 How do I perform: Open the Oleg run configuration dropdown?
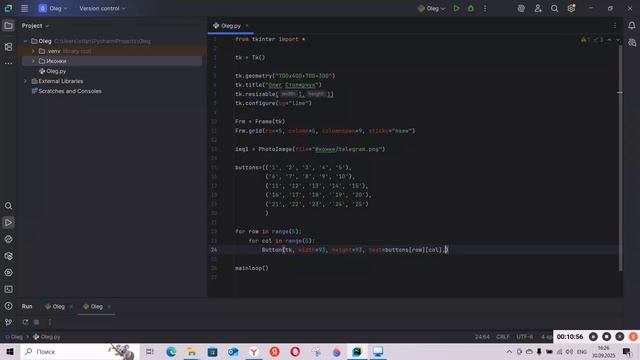[431, 8]
